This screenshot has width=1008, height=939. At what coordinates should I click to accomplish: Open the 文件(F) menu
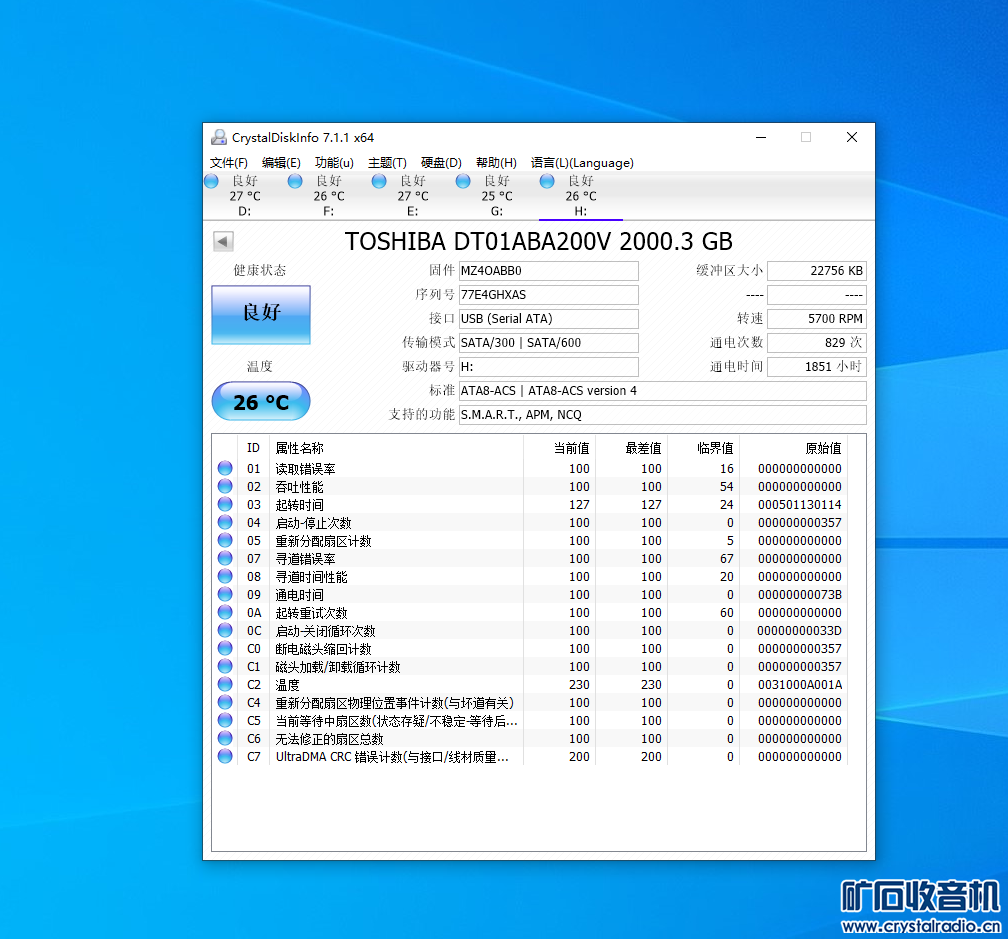[x=229, y=163]
